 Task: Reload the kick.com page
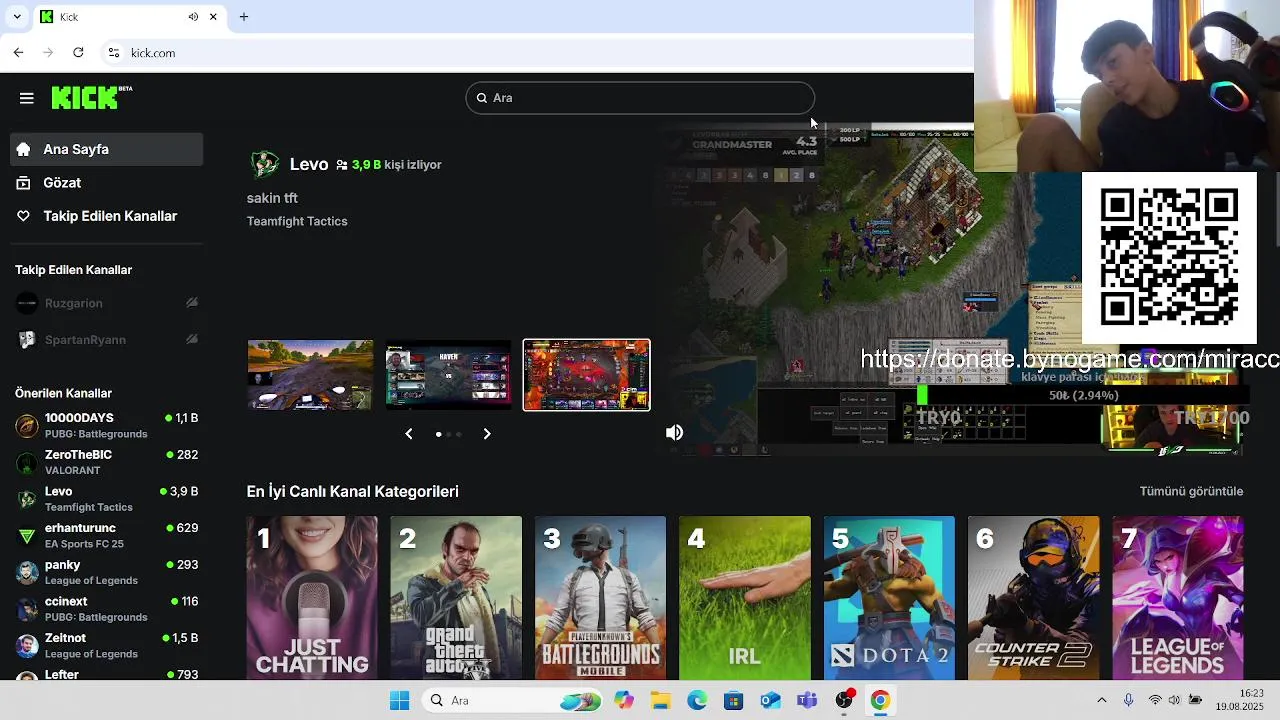[x=78, y=52]
